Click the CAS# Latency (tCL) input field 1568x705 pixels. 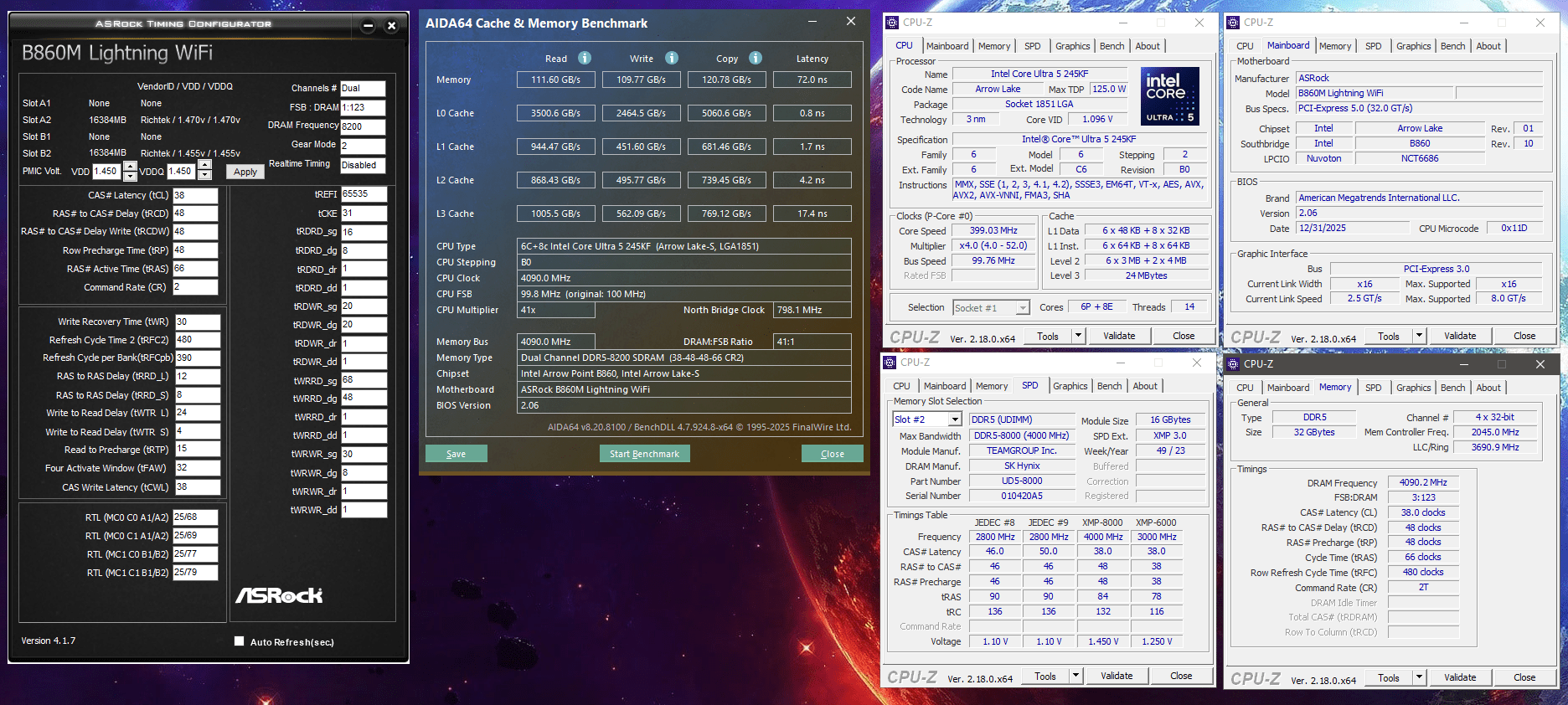[195, 195]
